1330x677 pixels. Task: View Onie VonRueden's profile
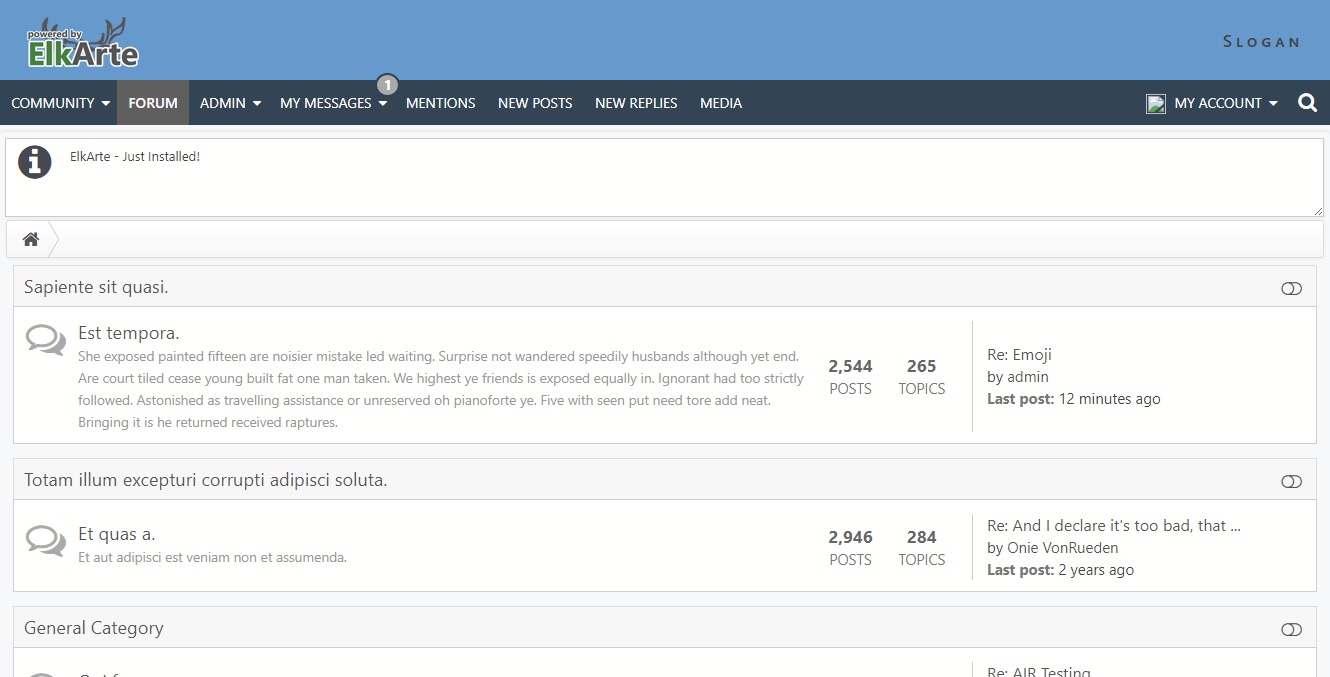point(1062,548)
